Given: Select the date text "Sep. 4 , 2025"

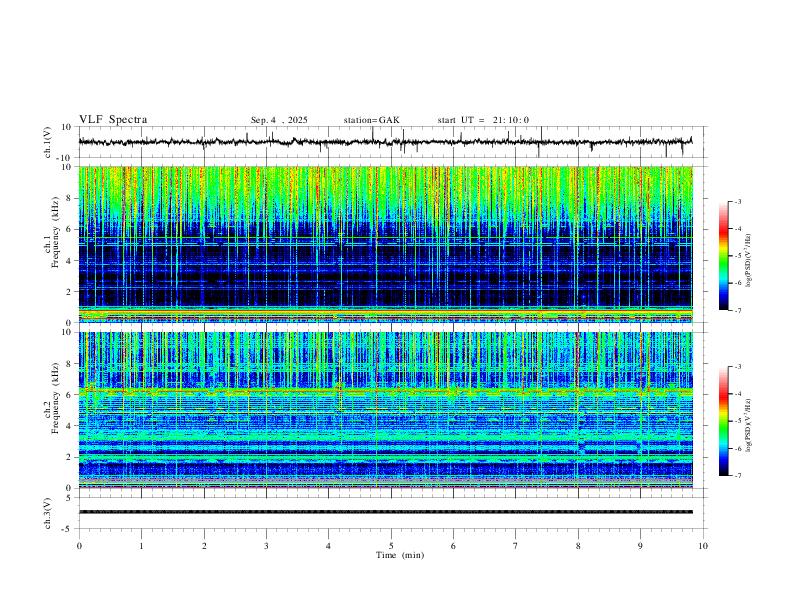Looking at the screenshot, I should click(279, 120).
